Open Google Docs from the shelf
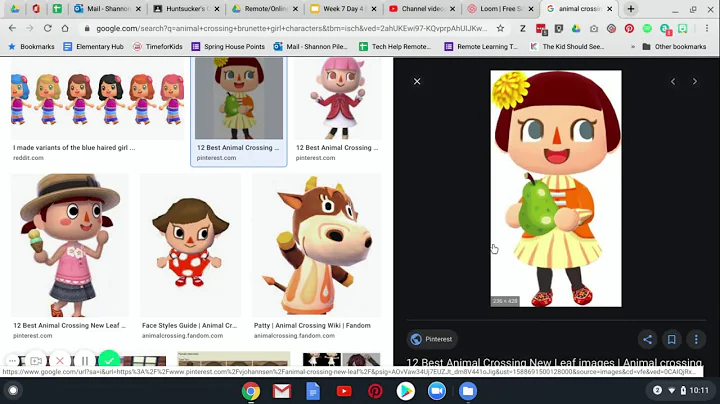Image resolution: width=720 pixels, height=404 pixels. click(313, 391)
